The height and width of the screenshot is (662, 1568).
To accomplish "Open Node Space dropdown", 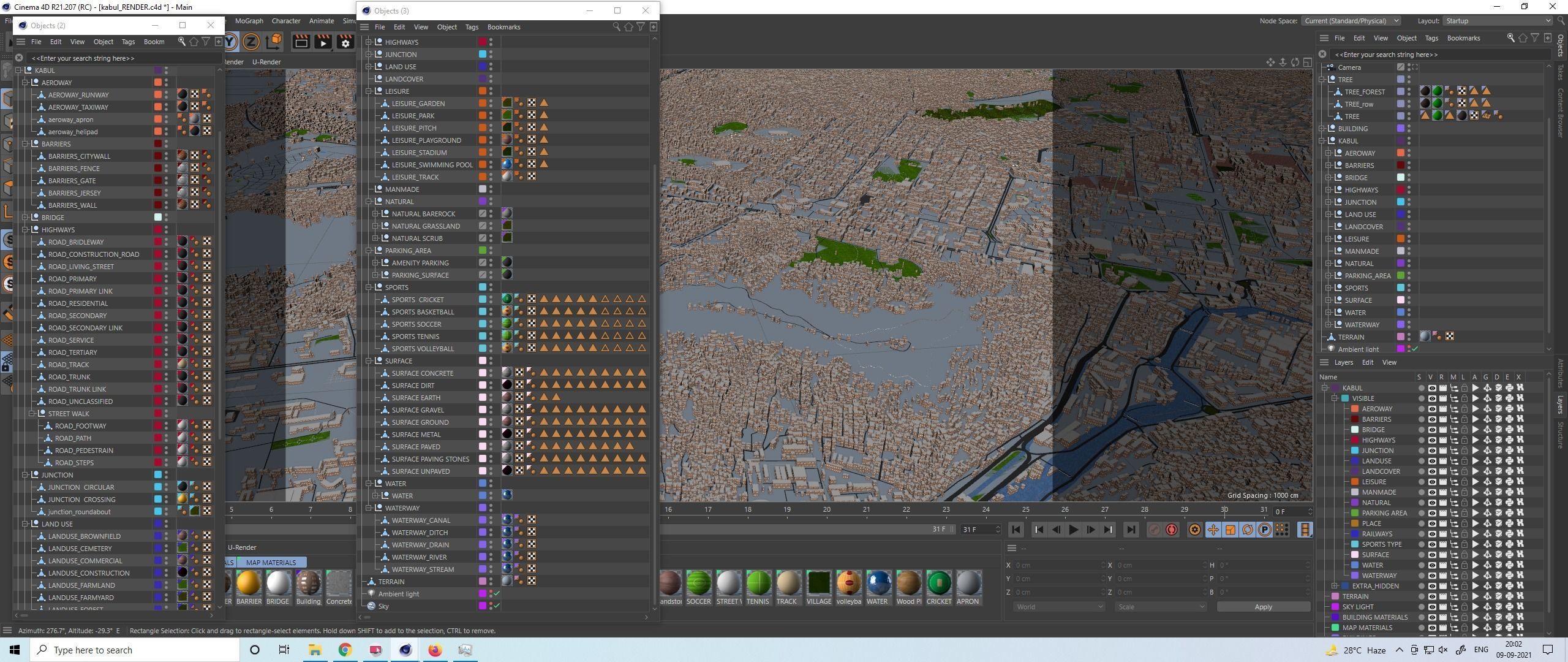I will (1351, 21).
